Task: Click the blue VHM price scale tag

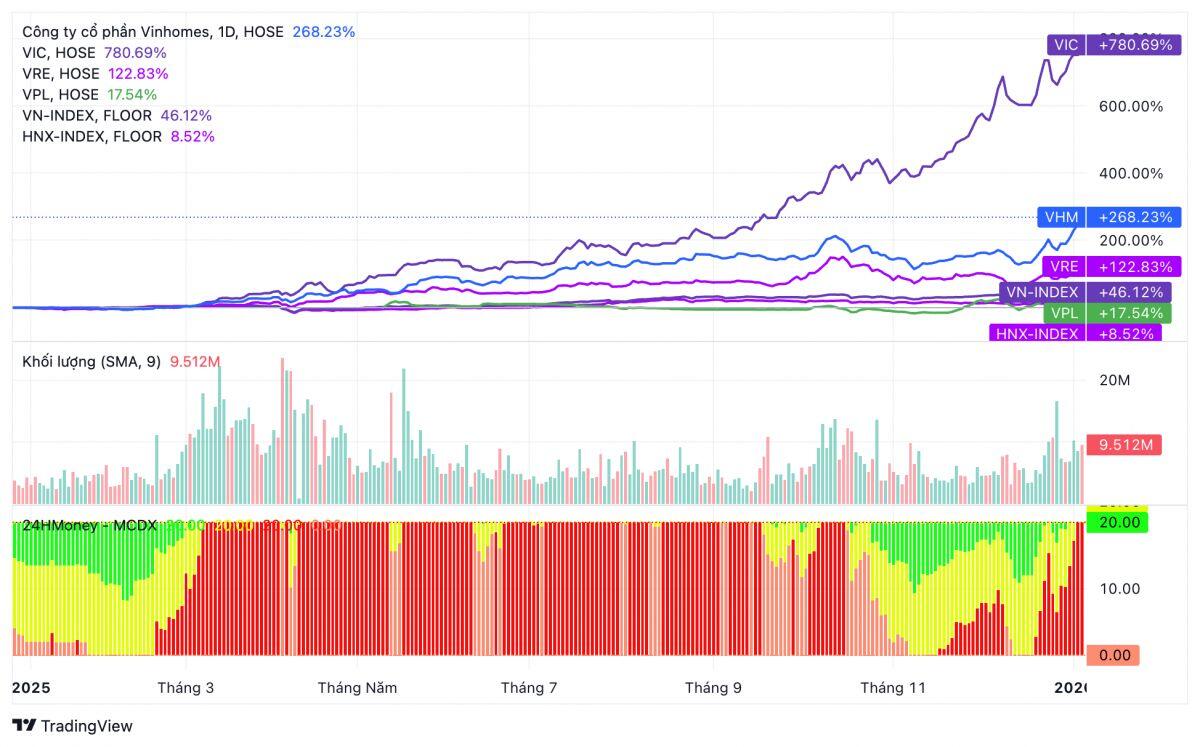Action: click(1061, 217)
